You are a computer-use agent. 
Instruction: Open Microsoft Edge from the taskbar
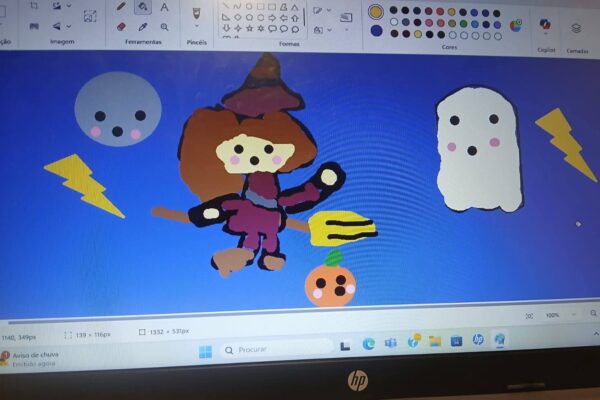[x=368, y=343]
